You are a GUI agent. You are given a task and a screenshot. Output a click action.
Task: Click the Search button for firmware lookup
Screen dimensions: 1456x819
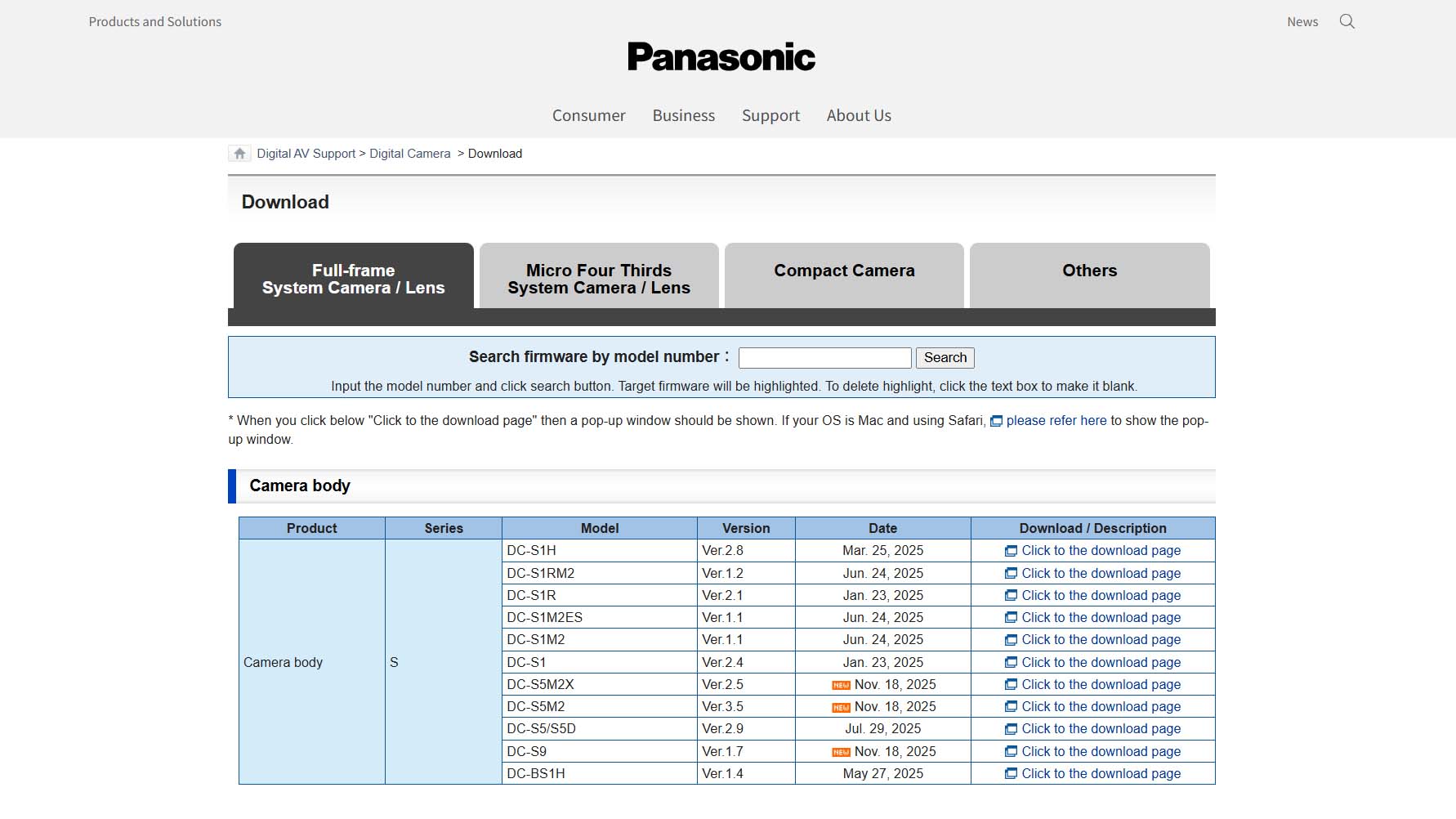[x=945, y=357]
